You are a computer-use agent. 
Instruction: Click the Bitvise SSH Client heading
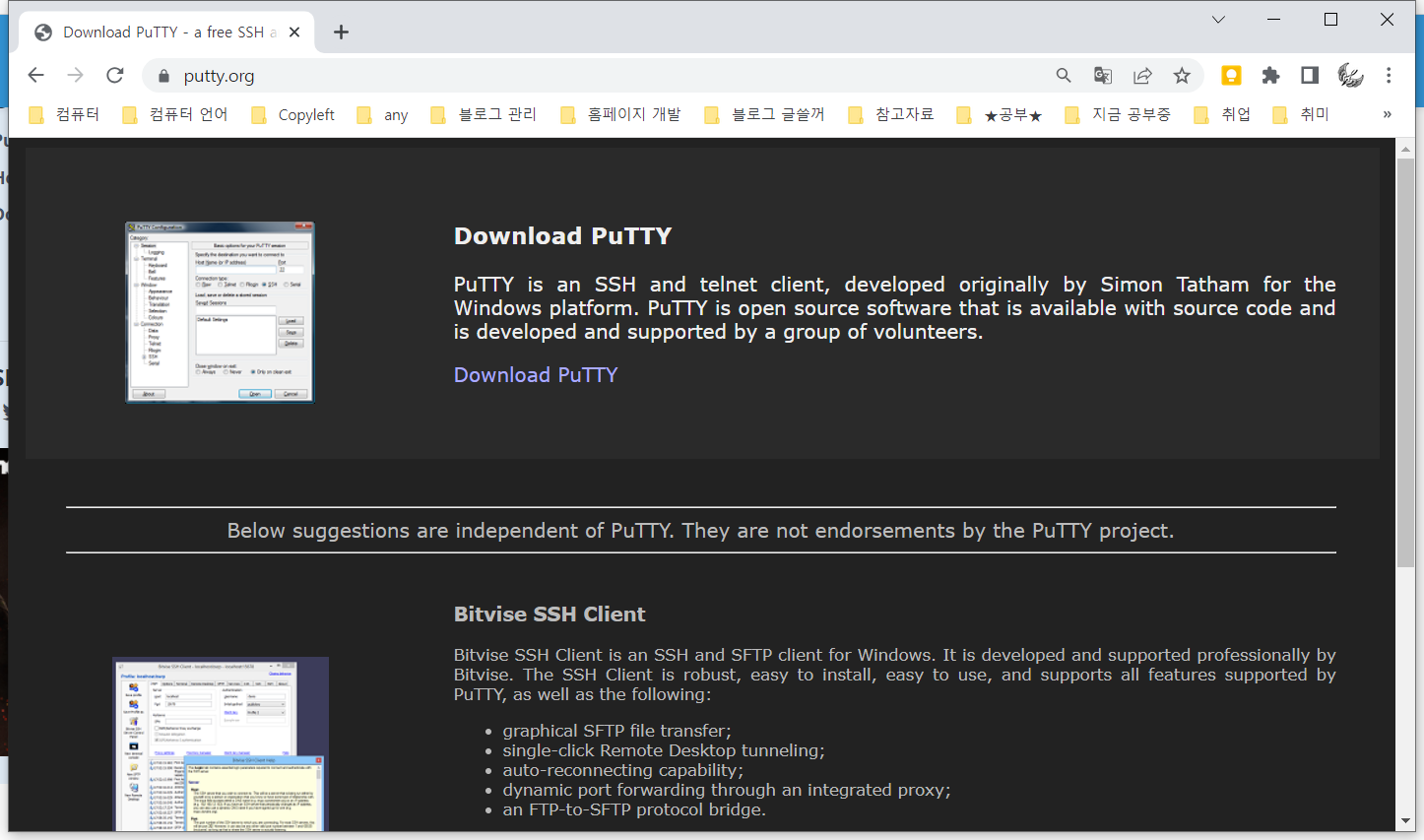pyautogui.click(x=550, y=614)
